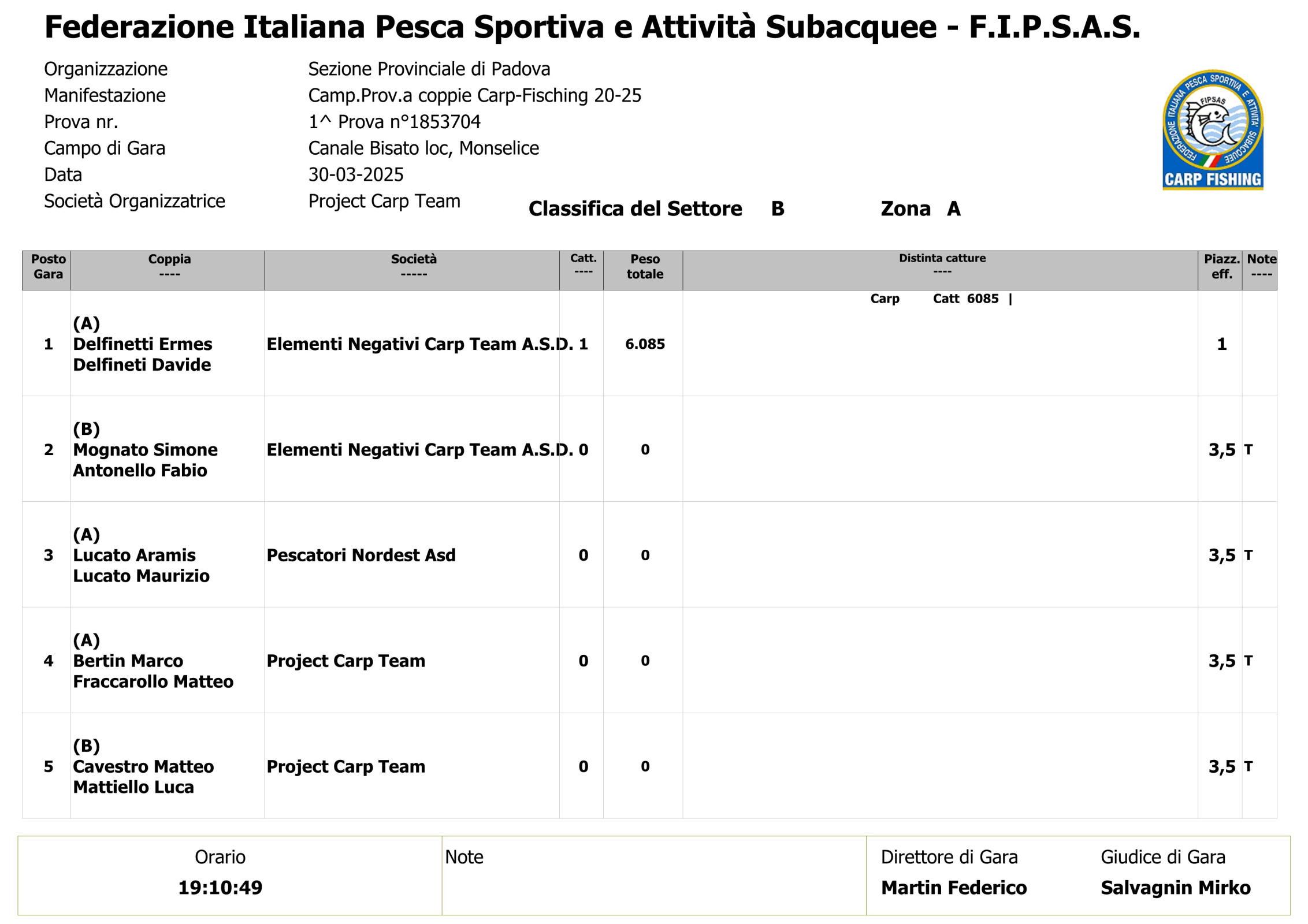Screen dimensions: 1308x924
Task: Click the Piazz. eff. column header
Action: point(1220,270)
